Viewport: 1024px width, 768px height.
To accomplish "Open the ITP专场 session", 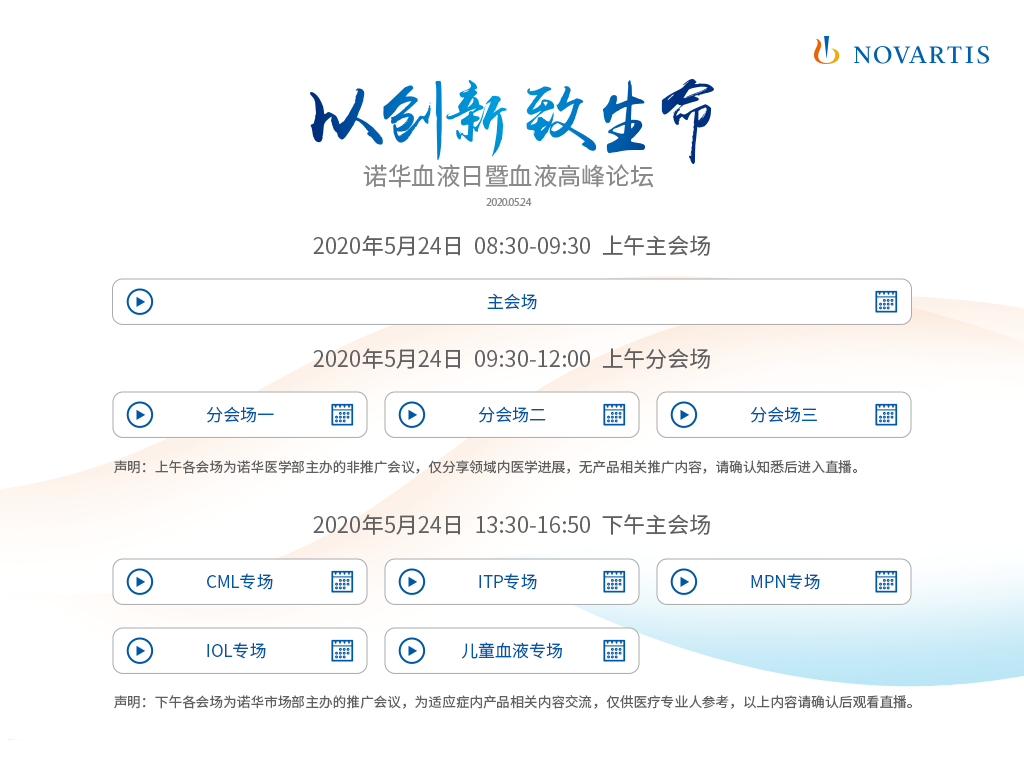I will [512, 582].
